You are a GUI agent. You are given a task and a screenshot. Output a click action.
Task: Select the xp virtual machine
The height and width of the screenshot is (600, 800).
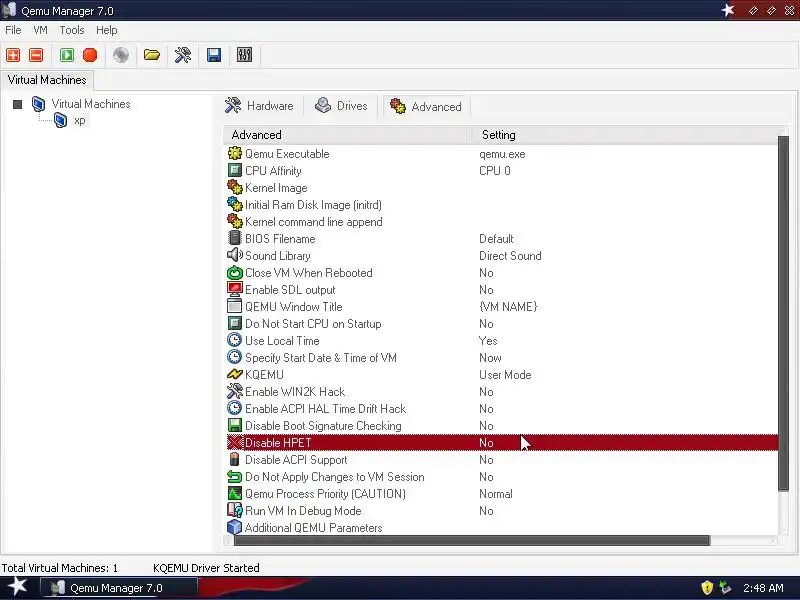[80, 121]
